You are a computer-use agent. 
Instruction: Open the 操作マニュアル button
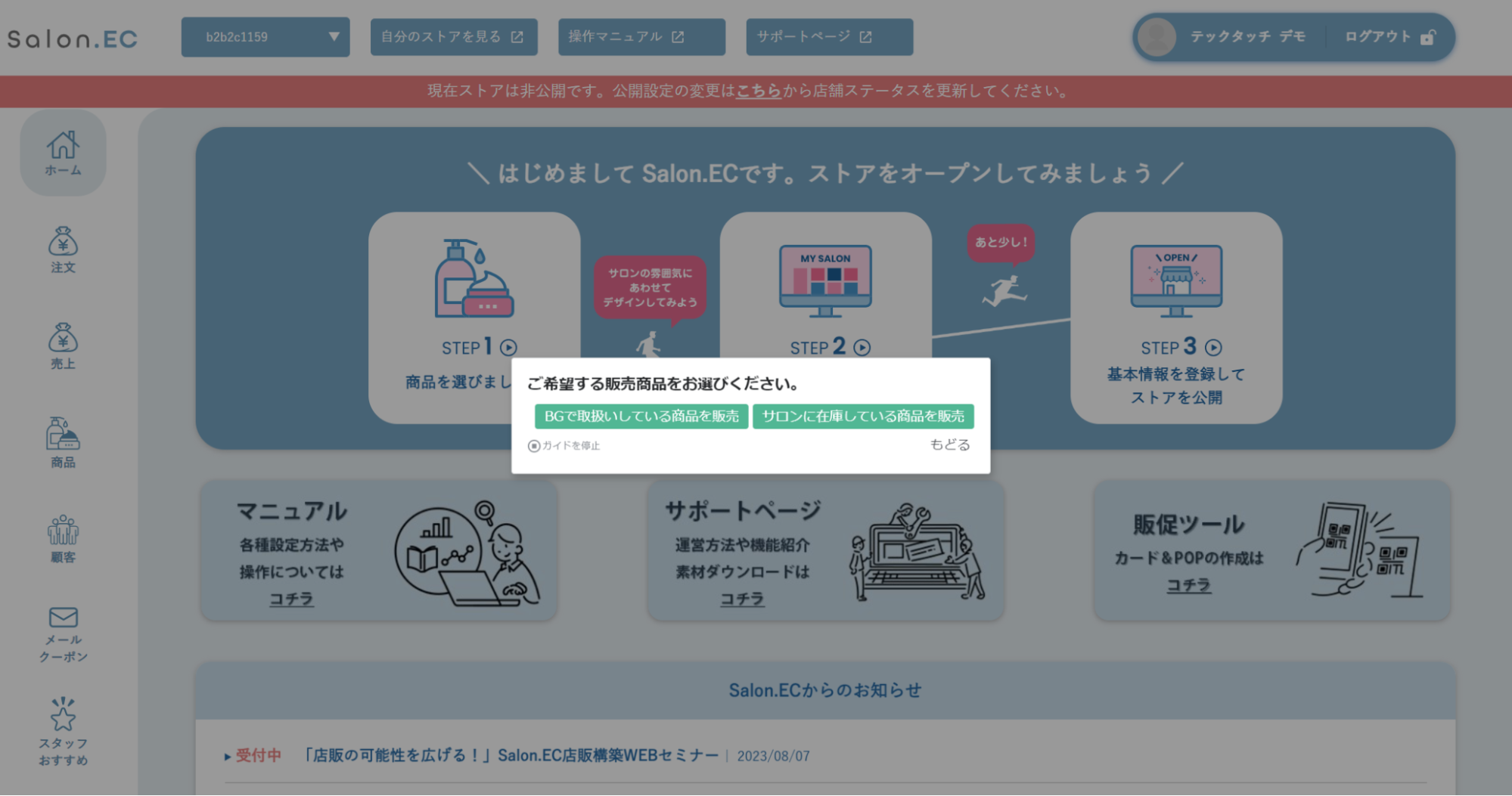[641, 37]
